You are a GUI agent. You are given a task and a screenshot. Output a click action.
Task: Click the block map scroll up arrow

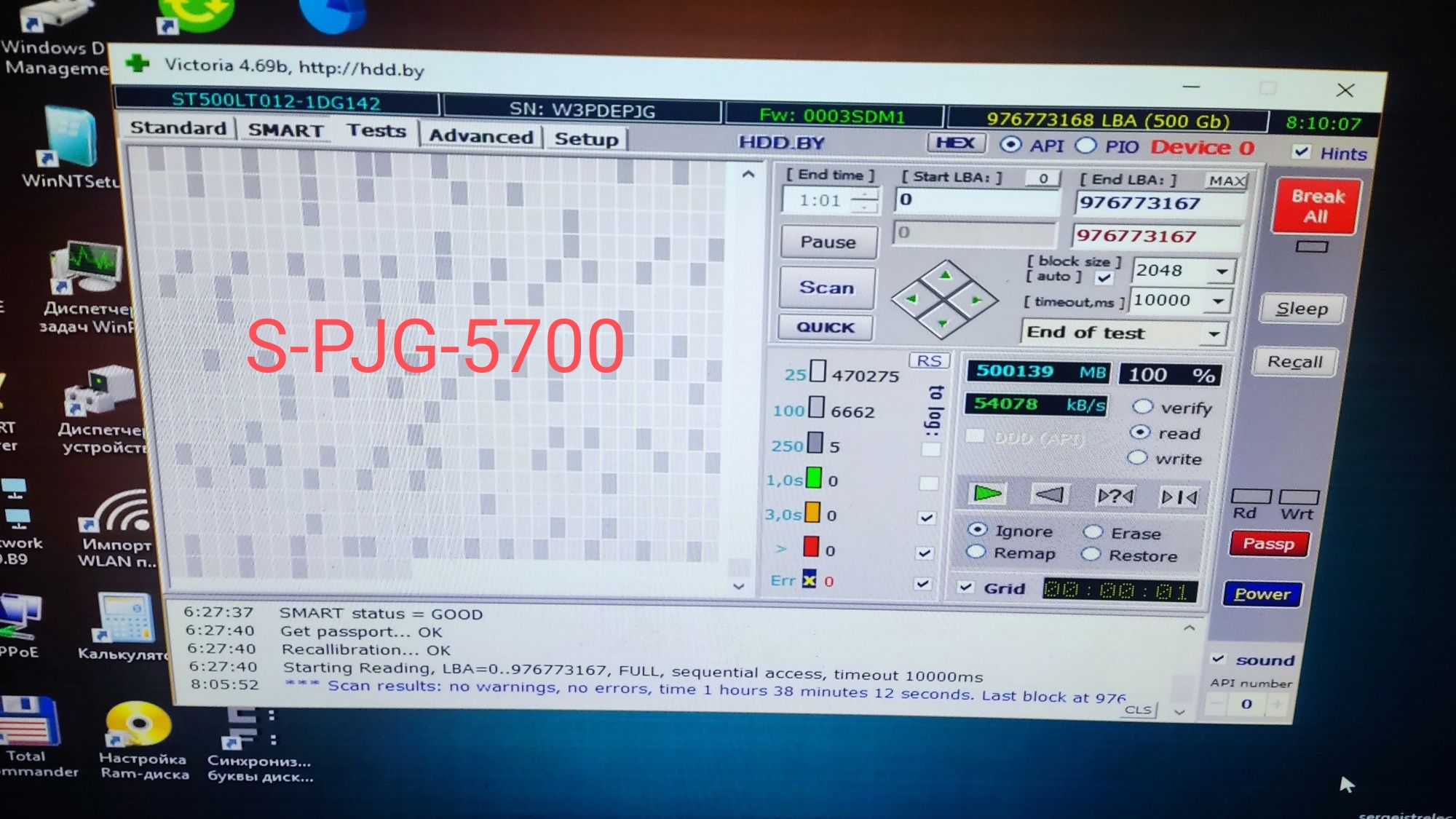(748, 175)
